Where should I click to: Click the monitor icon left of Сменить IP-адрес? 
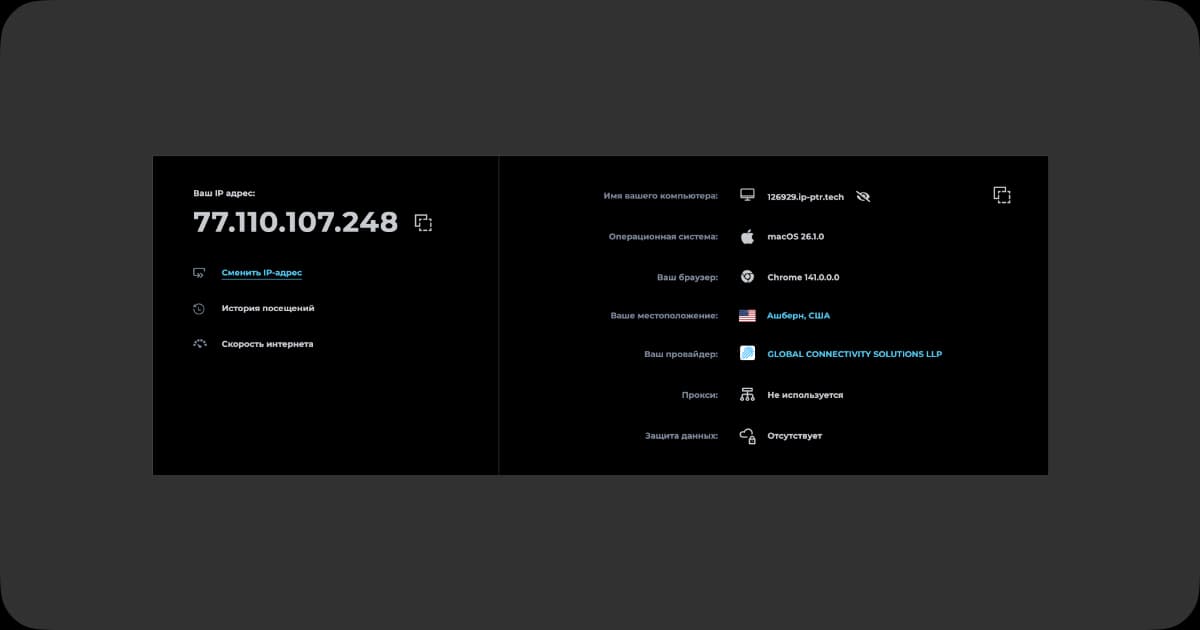point(199,273)
